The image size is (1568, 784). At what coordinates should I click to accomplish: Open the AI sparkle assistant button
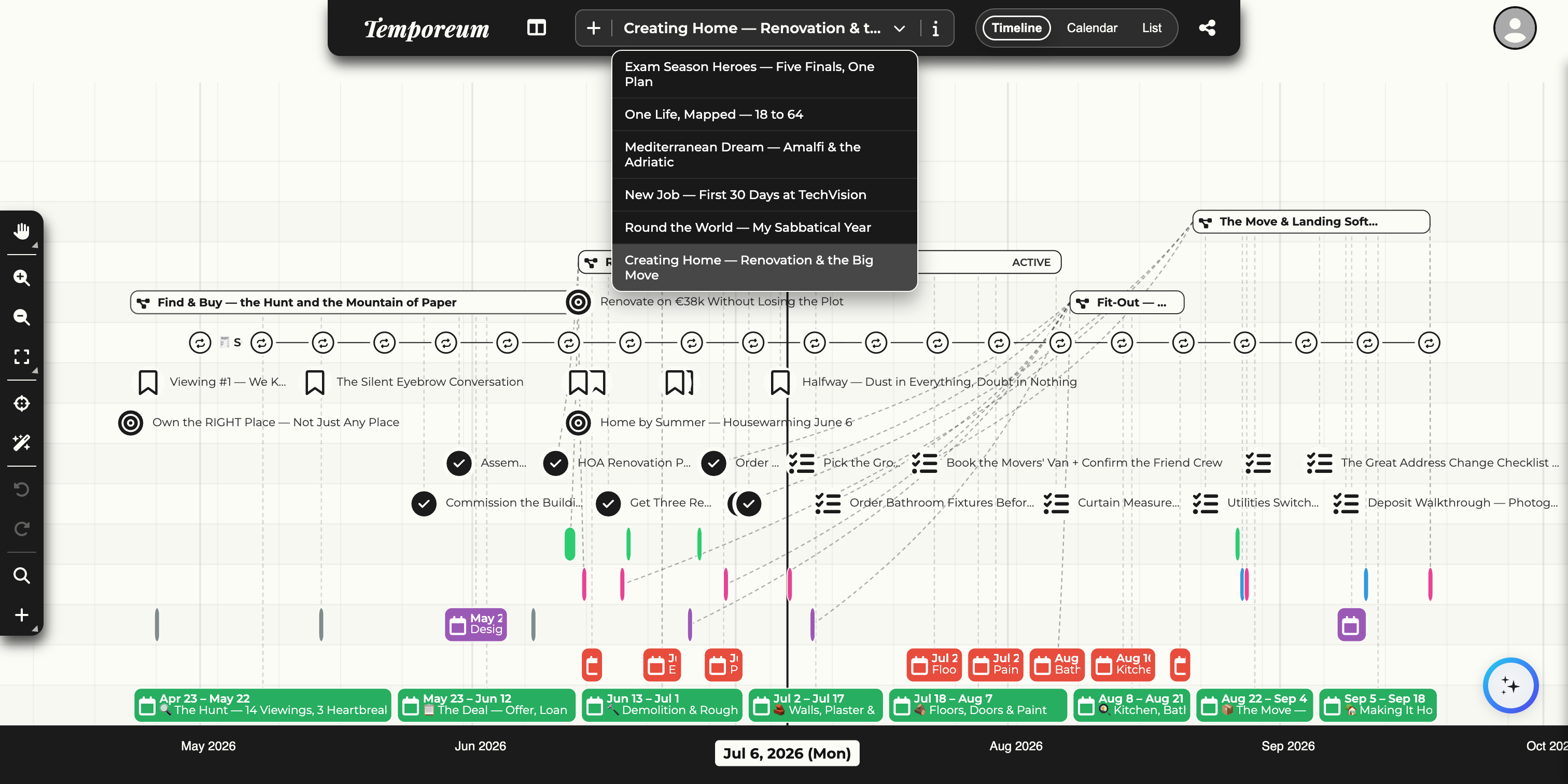coord(1510,685)
